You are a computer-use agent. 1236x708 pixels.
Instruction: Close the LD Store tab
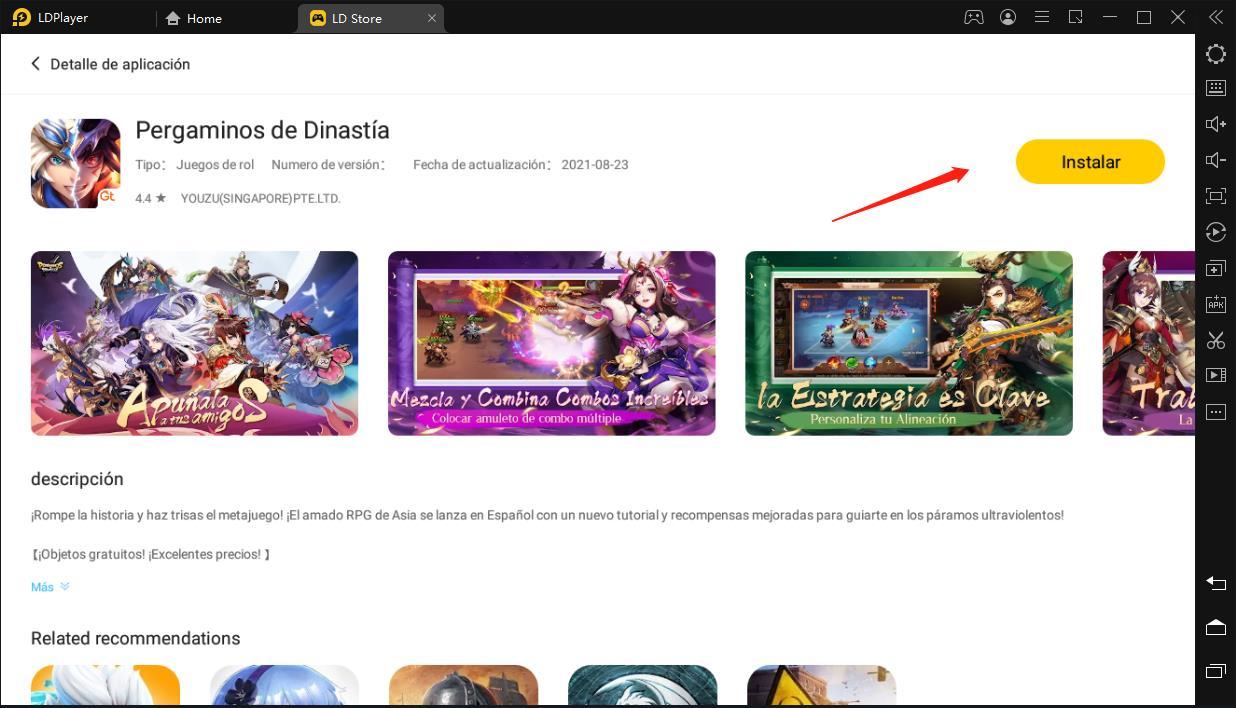click(432, 18)
